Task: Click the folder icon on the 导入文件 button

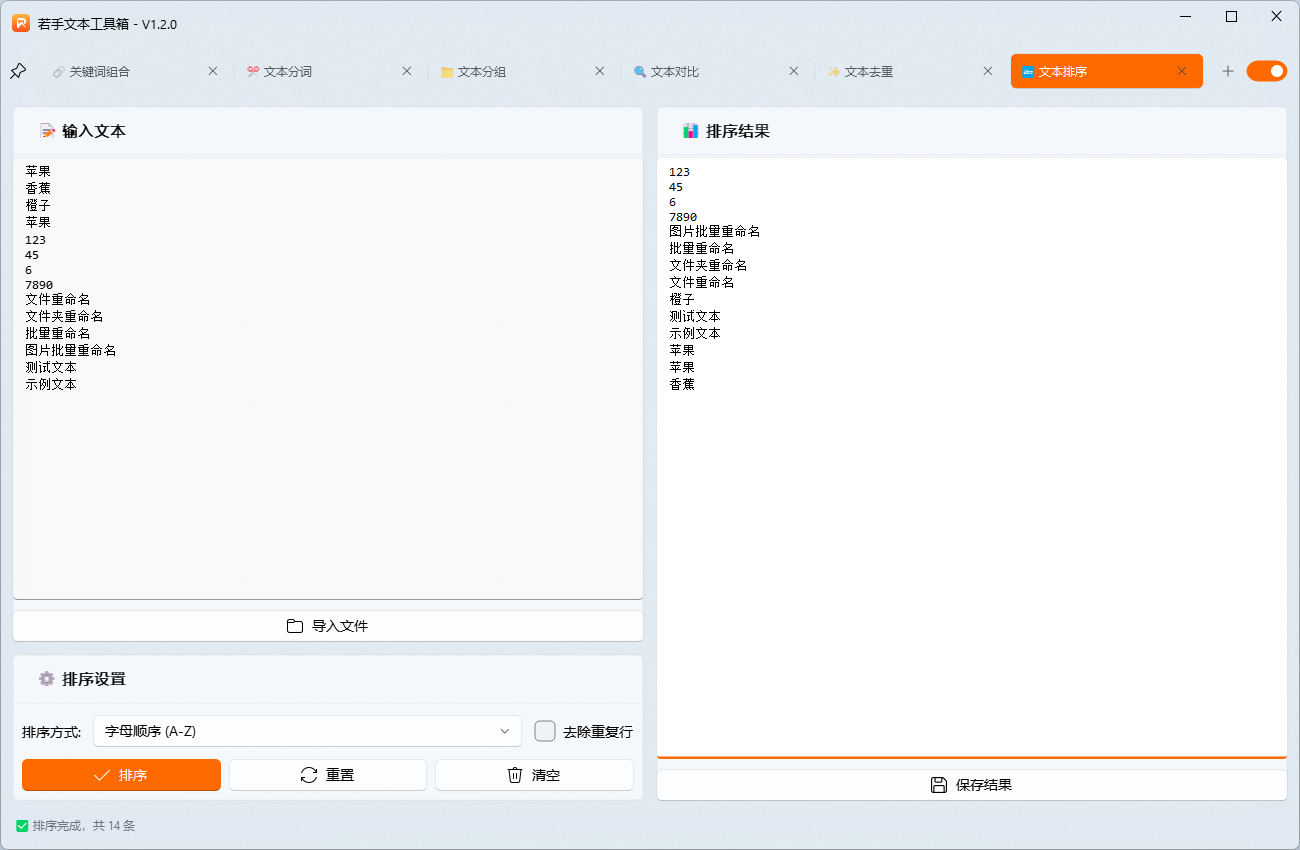Action: click(x=293, y=625)
